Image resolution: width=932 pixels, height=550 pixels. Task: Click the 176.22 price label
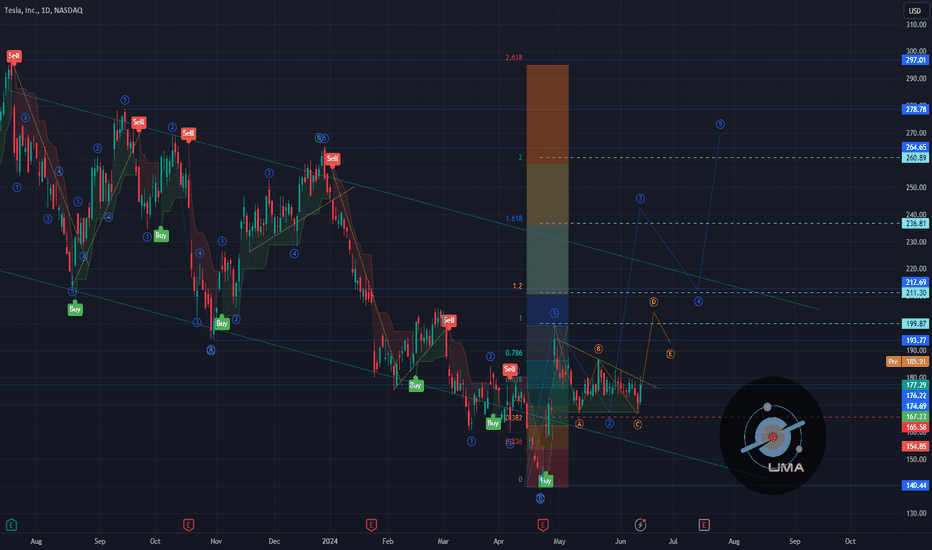[x=915, y=395]
